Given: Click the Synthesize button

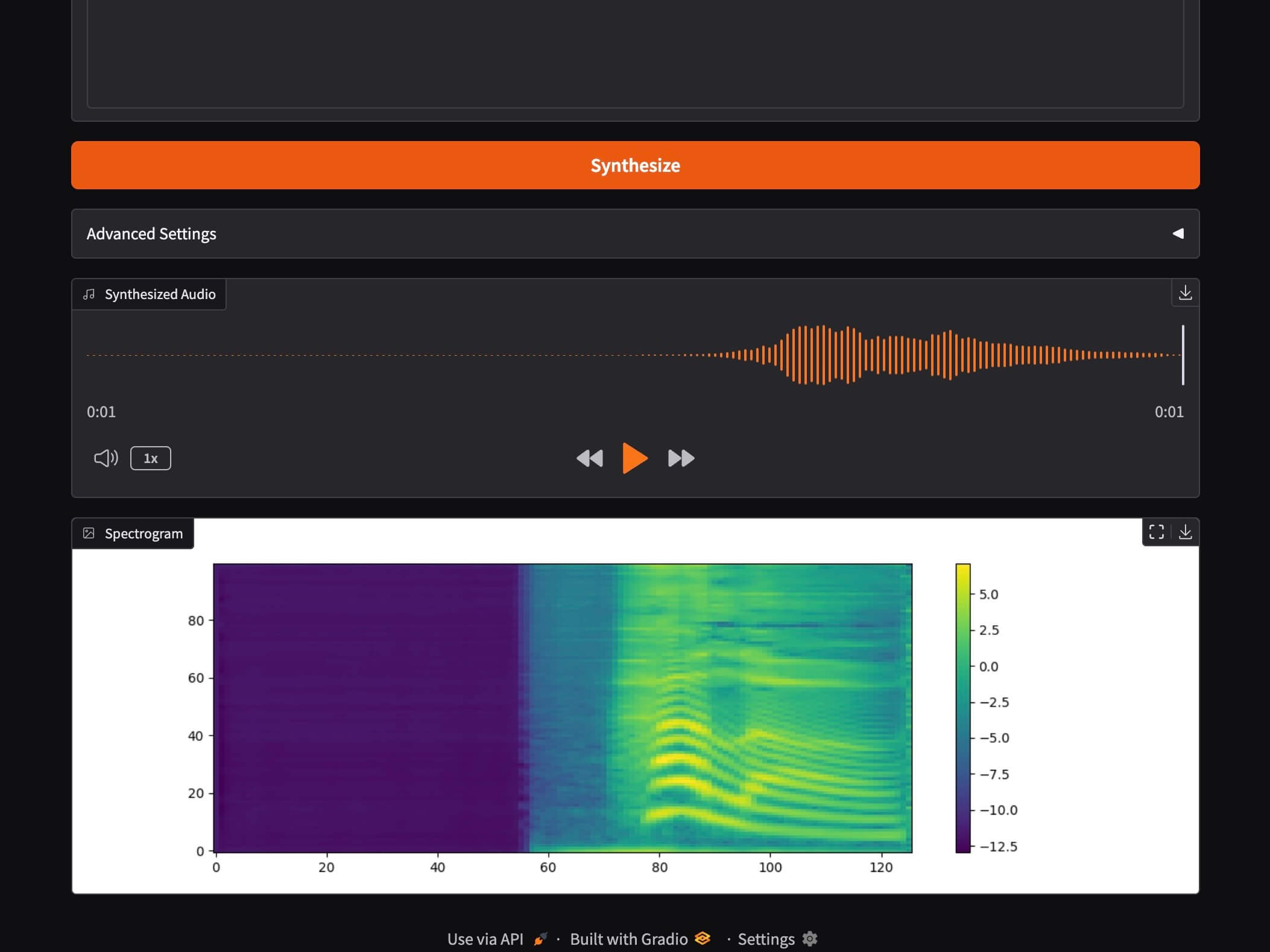Looking at the screenshot, I should (635, 165).
